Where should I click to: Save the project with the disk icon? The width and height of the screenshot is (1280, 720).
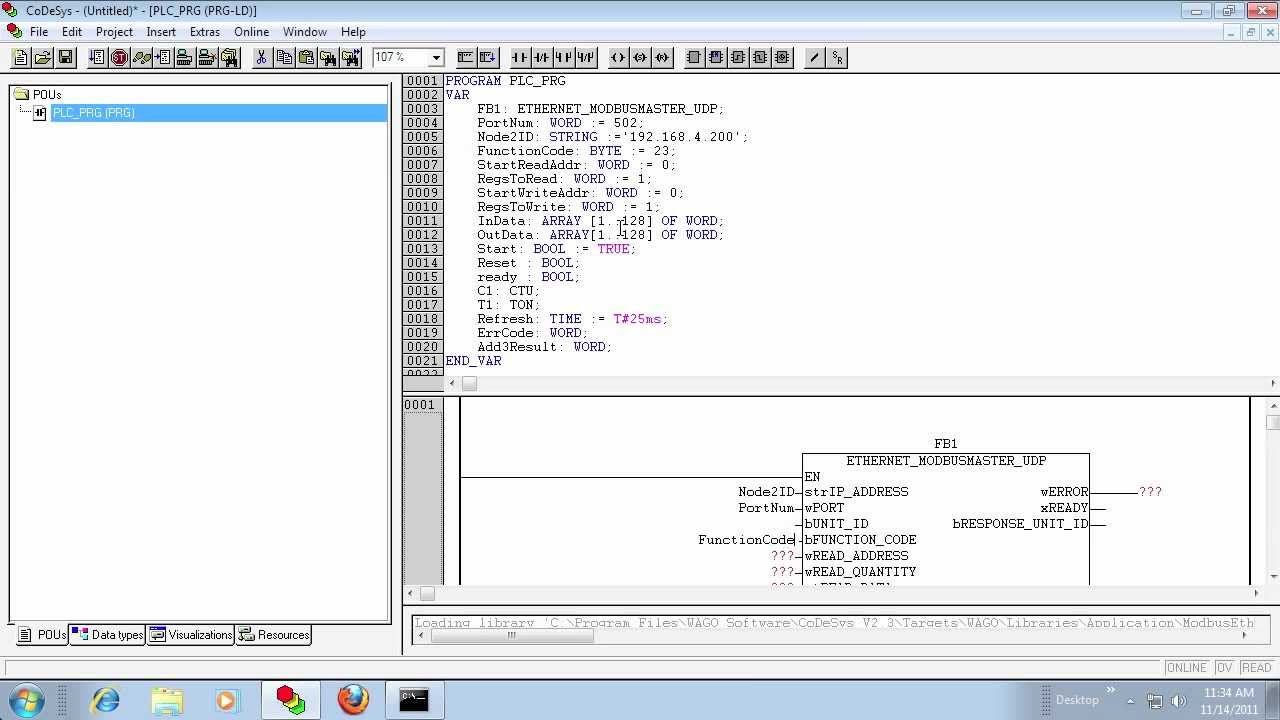(x=66, y=58)
